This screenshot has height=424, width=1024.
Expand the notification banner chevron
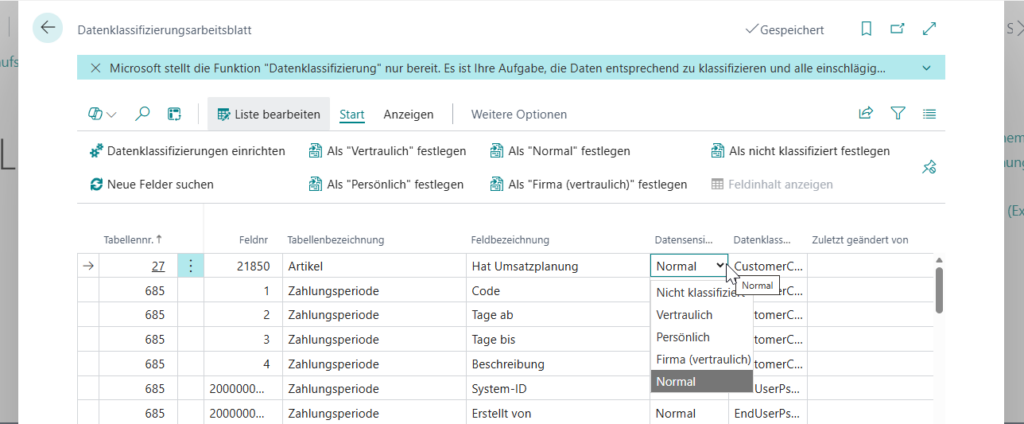tap(926, 68)
